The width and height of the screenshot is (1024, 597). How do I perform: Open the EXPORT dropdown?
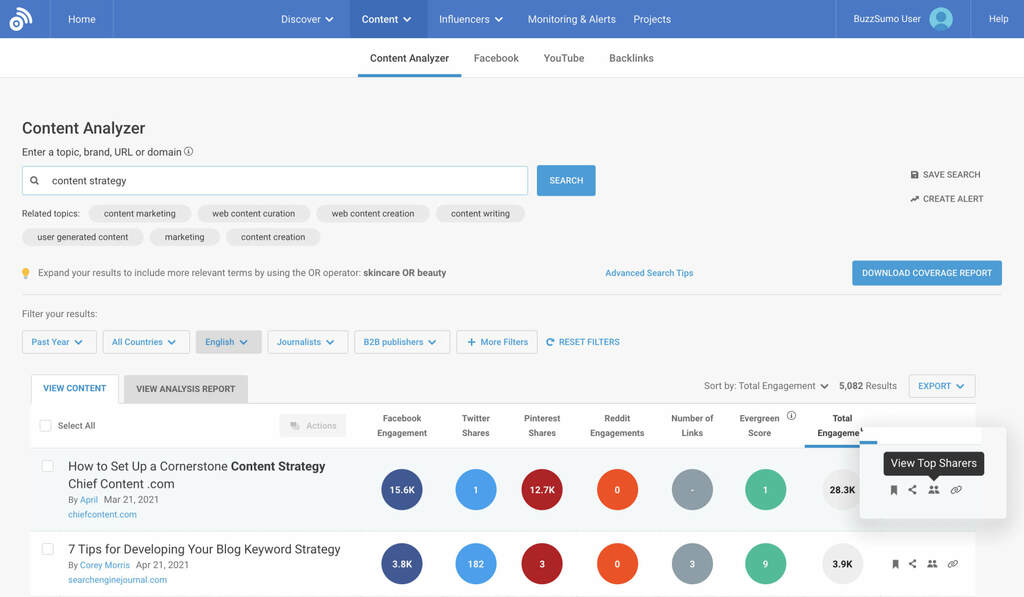pyautogui.click(x=942, y=386)
